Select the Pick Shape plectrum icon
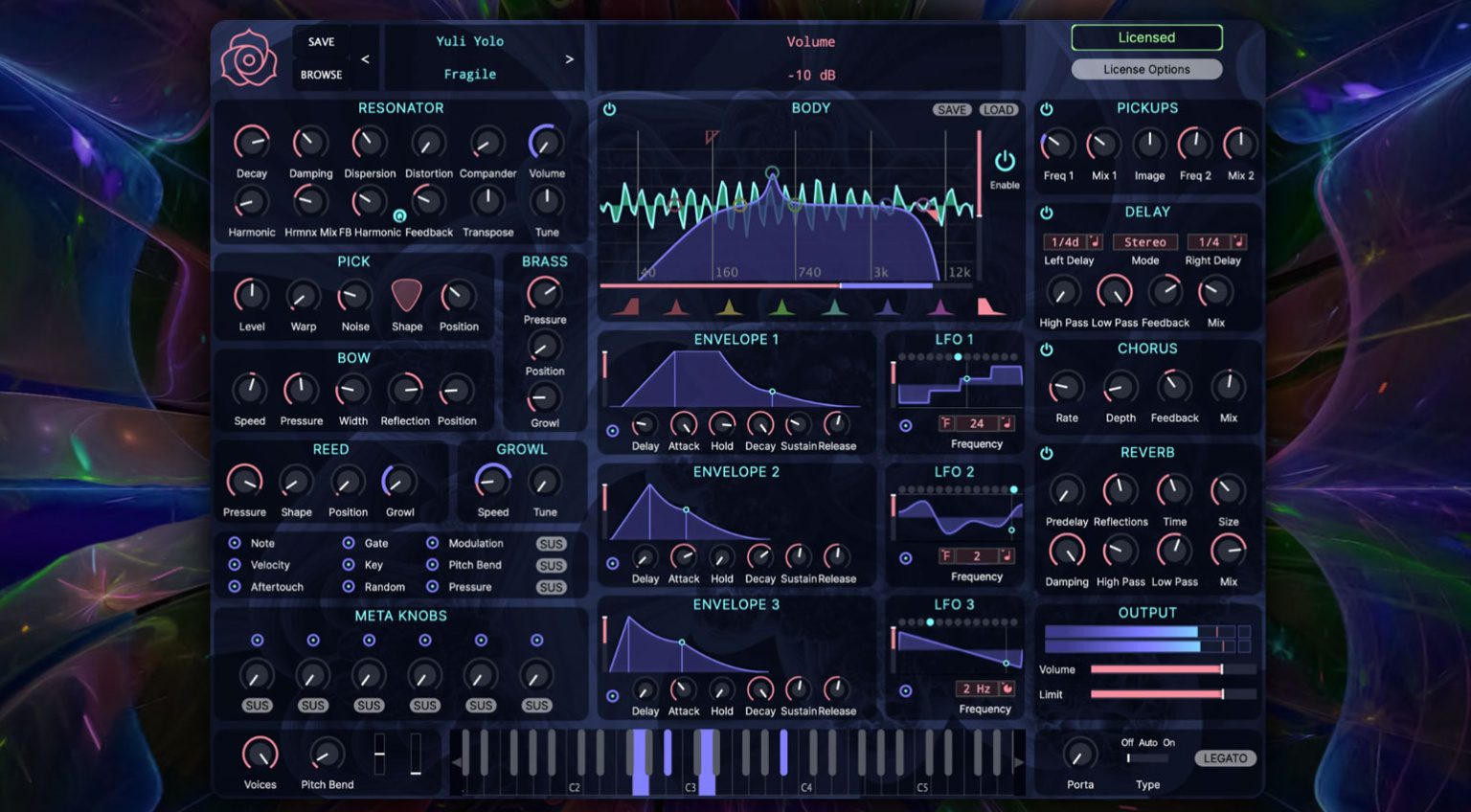Screen dimensions: 1471x812 406,296
